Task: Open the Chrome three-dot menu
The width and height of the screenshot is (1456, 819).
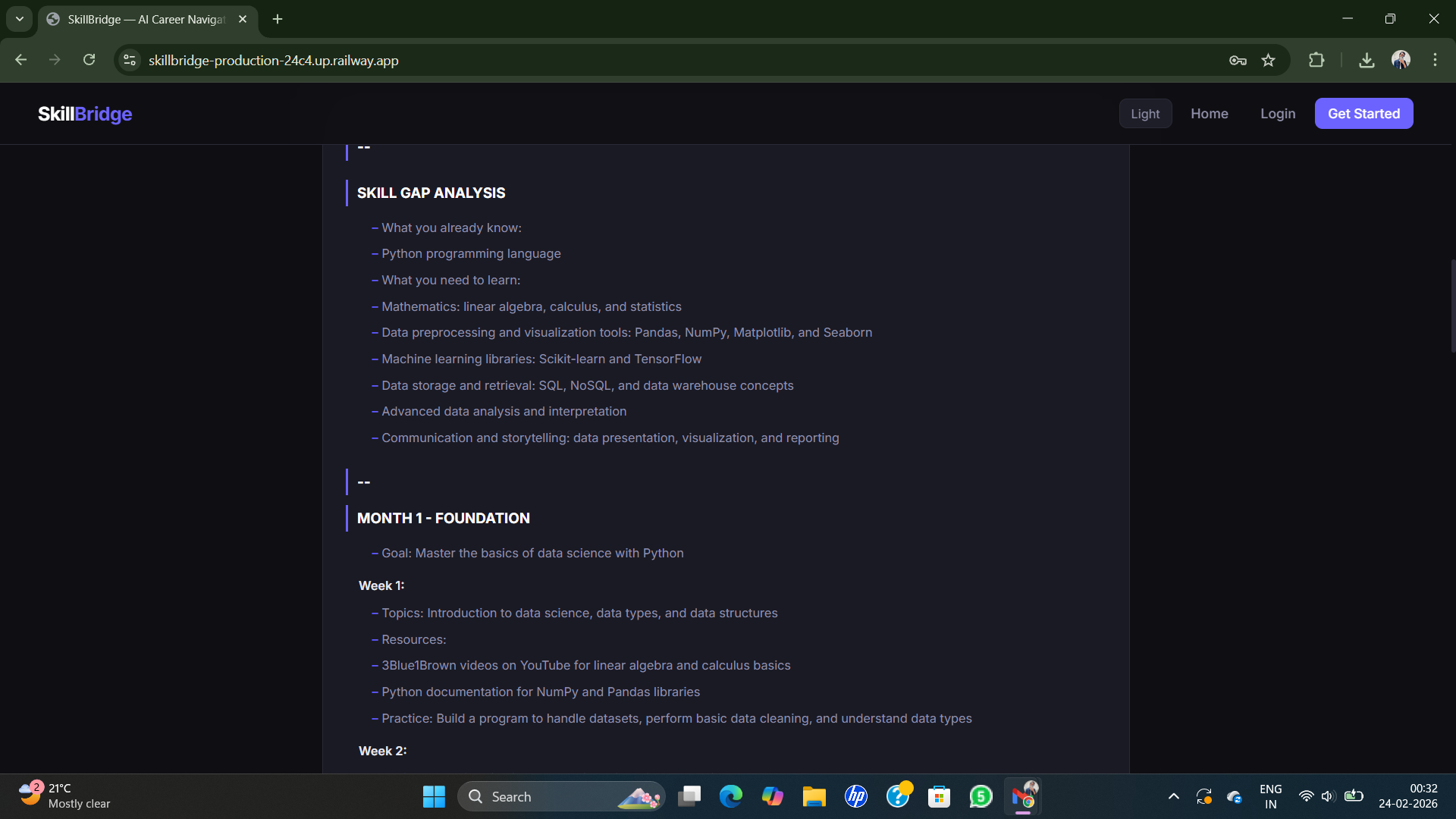Action: [1435, 60]
